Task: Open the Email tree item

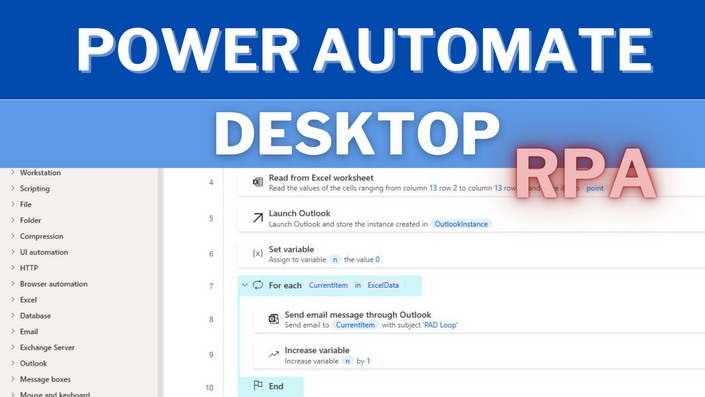Action: pos(29,331)
